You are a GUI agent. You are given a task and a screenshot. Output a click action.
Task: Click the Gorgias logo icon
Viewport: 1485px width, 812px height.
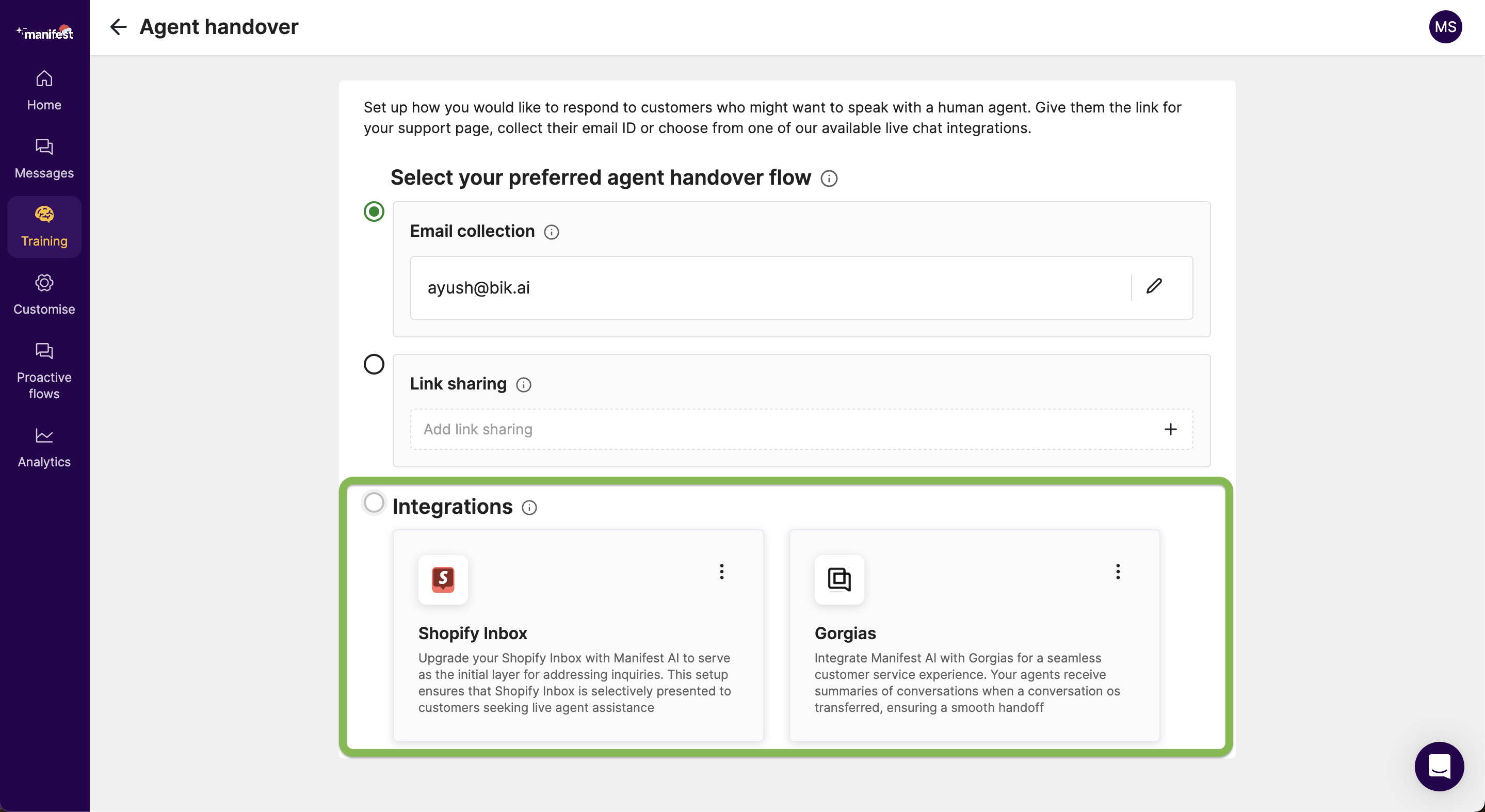click(x=839, y=579)
